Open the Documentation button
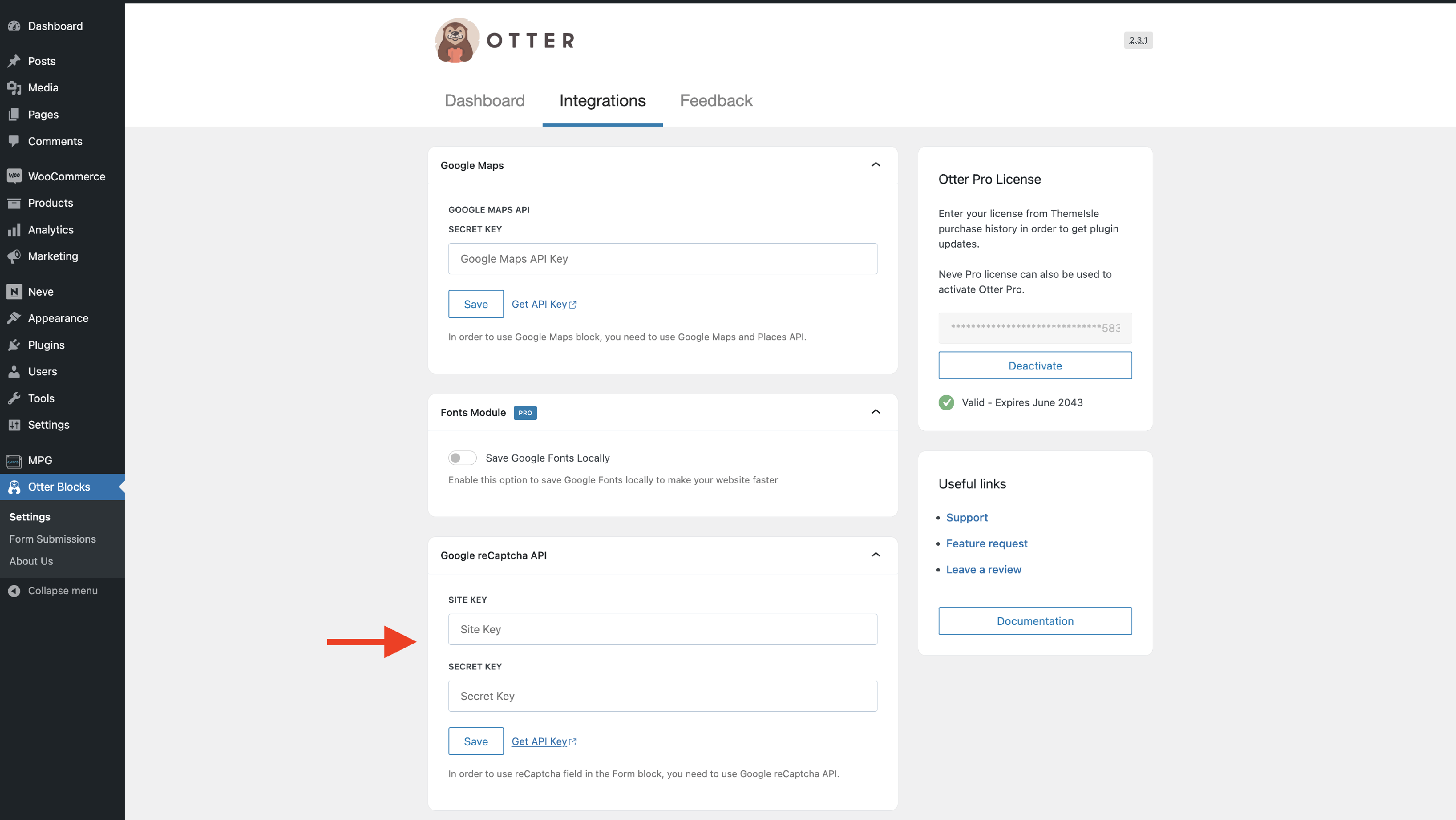Image resolution: width=1456 pixels, height=820 pixels. click(1034, 621)
